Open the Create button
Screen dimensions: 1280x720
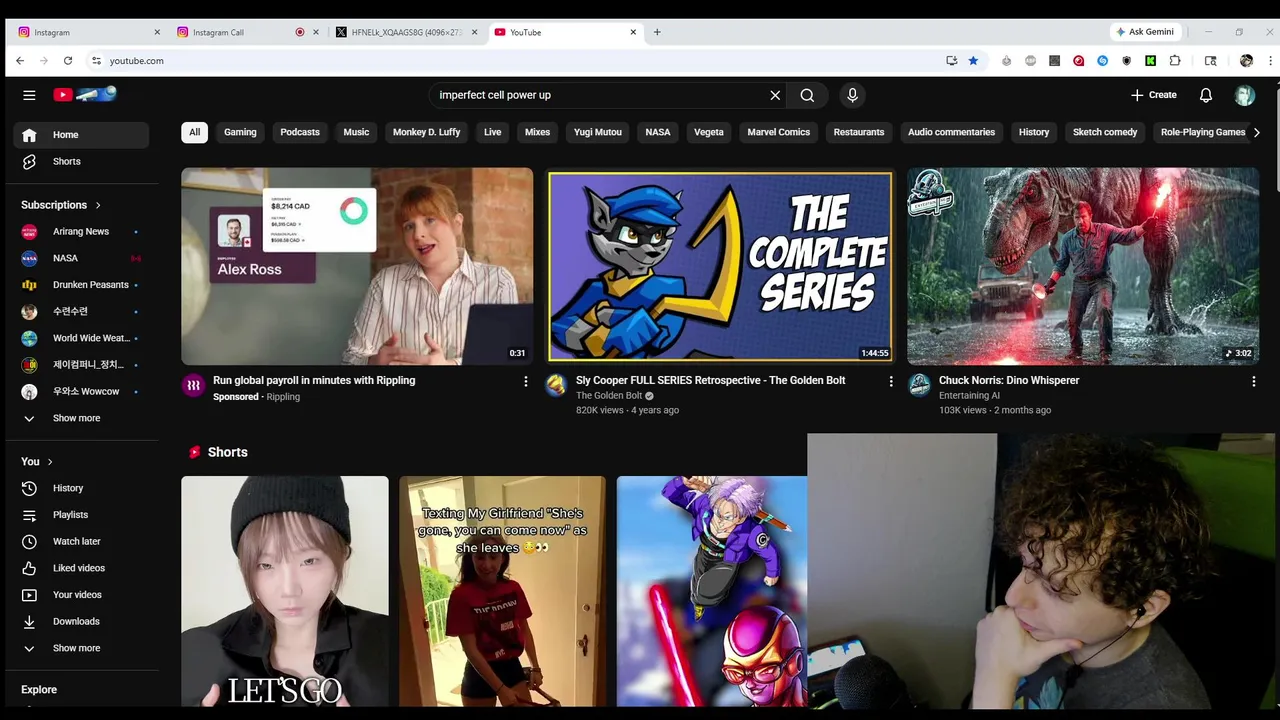(1153, 95)
